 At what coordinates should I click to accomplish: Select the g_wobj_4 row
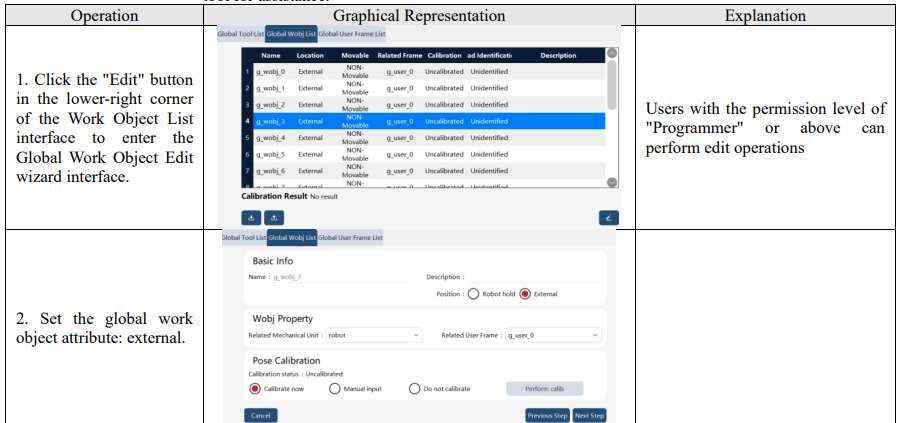[x=423, y=138]
